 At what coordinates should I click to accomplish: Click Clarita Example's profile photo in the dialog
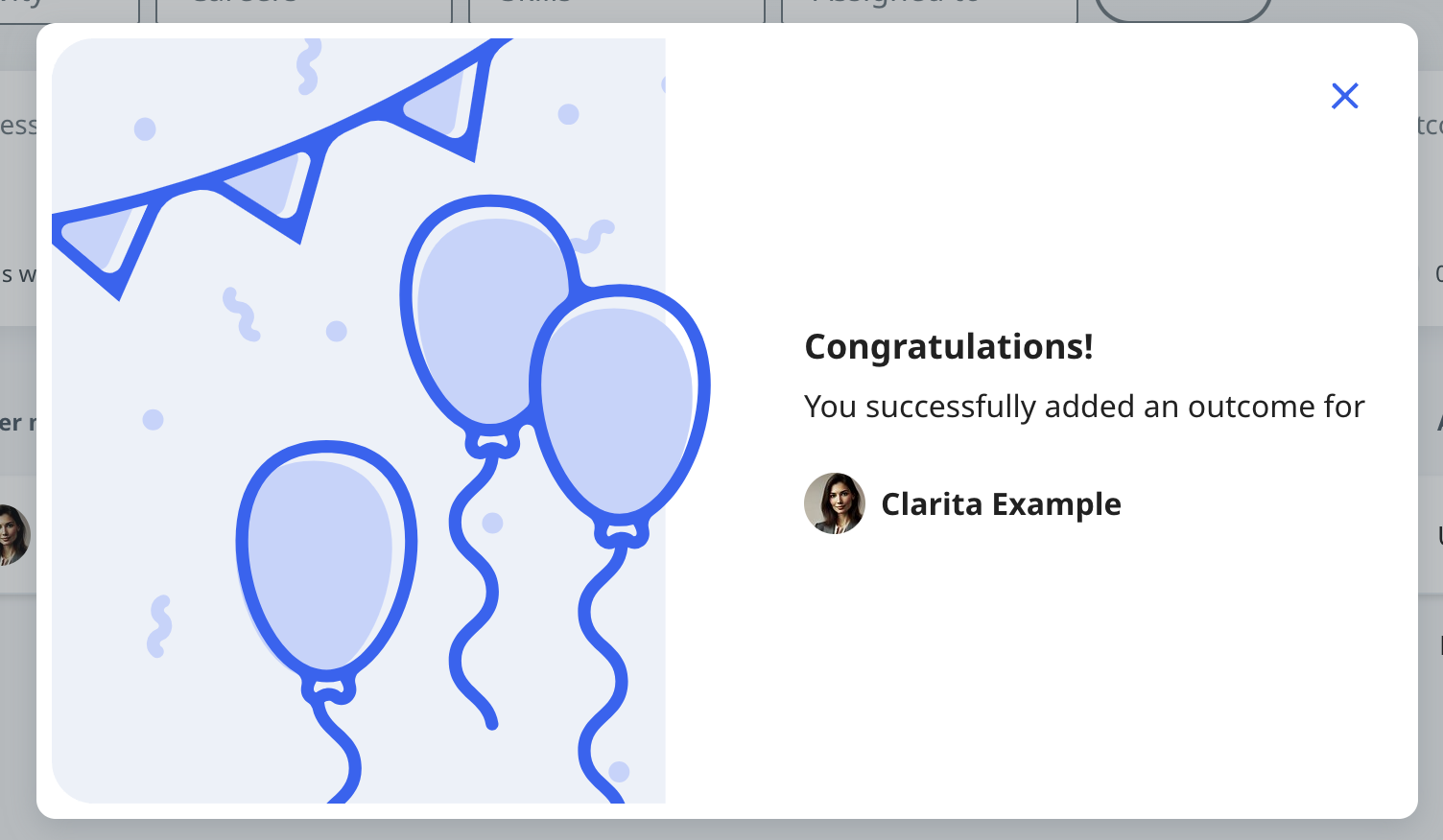835,503
